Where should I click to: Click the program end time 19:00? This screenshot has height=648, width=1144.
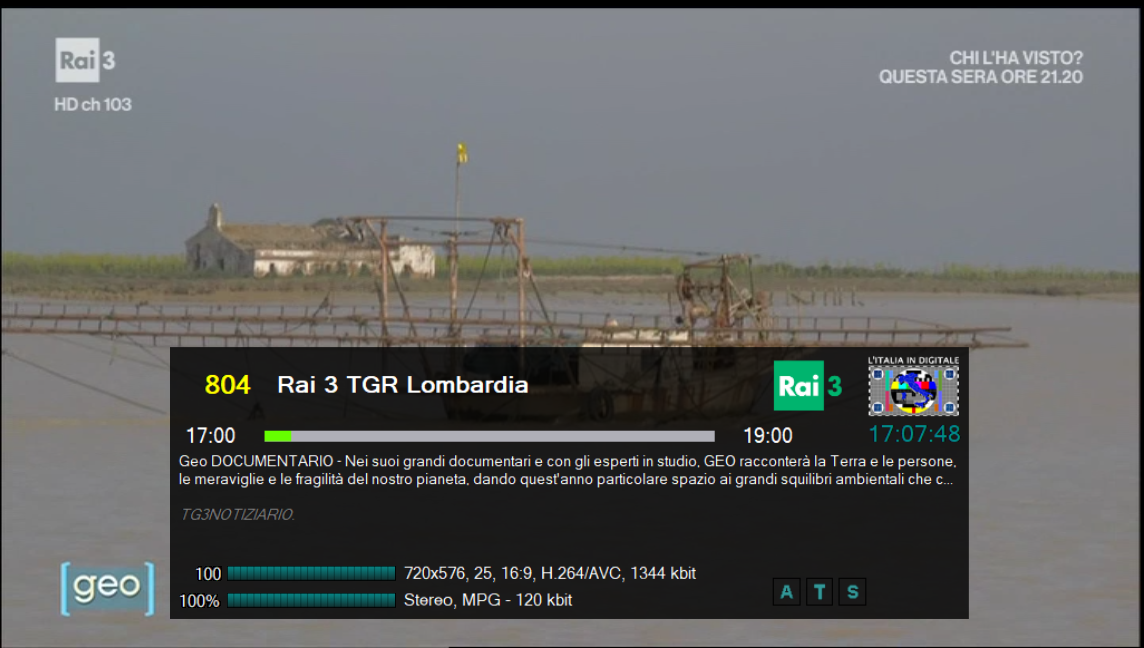tap(767, 436)
